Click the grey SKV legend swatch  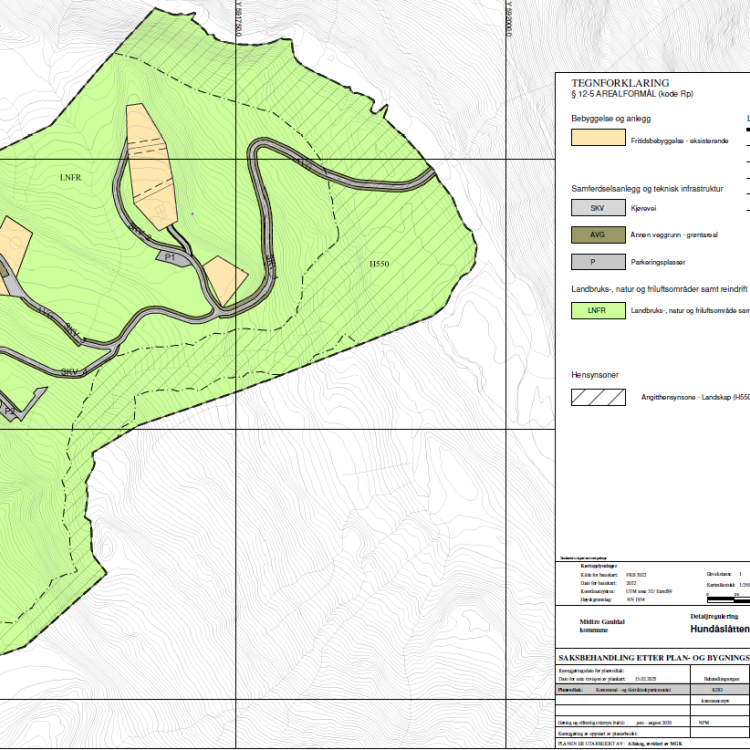(598, 208)
